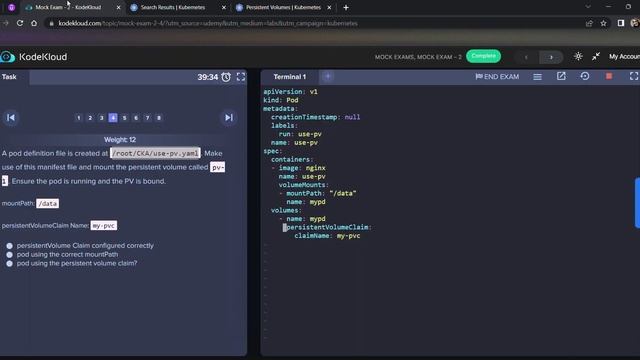Share this page from address bar

pos(589,23)
